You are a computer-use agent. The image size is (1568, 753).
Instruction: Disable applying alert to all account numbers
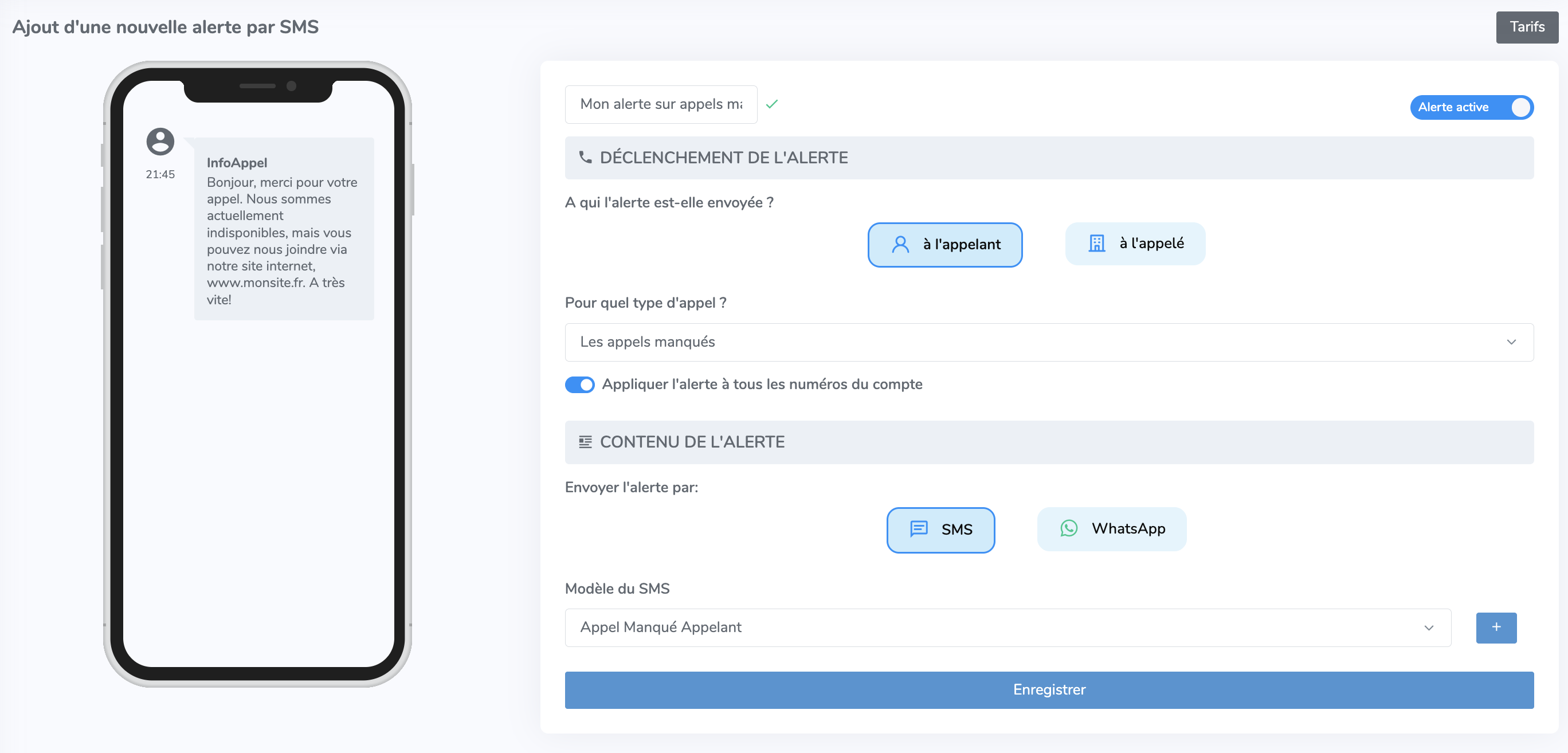pos(579,385)
